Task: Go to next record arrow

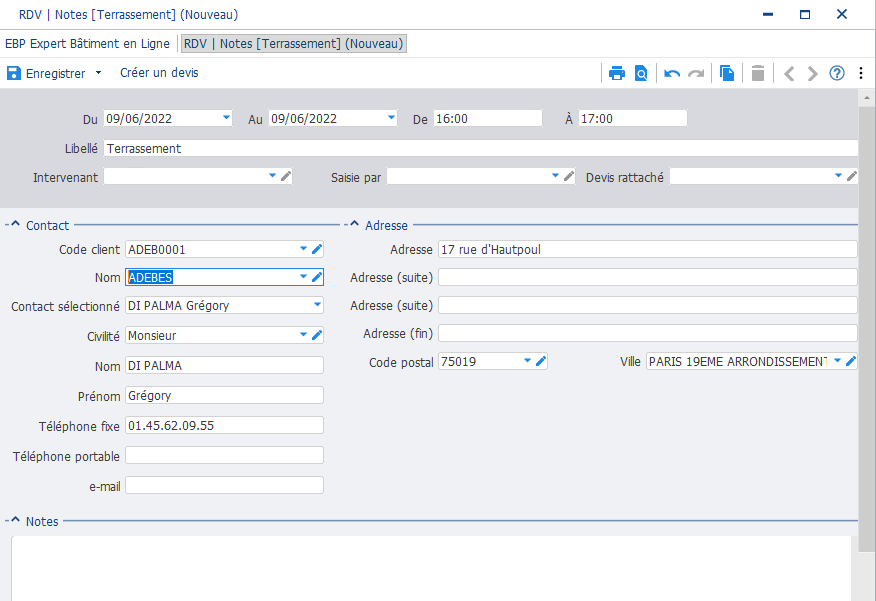Action: coord(812,73)
